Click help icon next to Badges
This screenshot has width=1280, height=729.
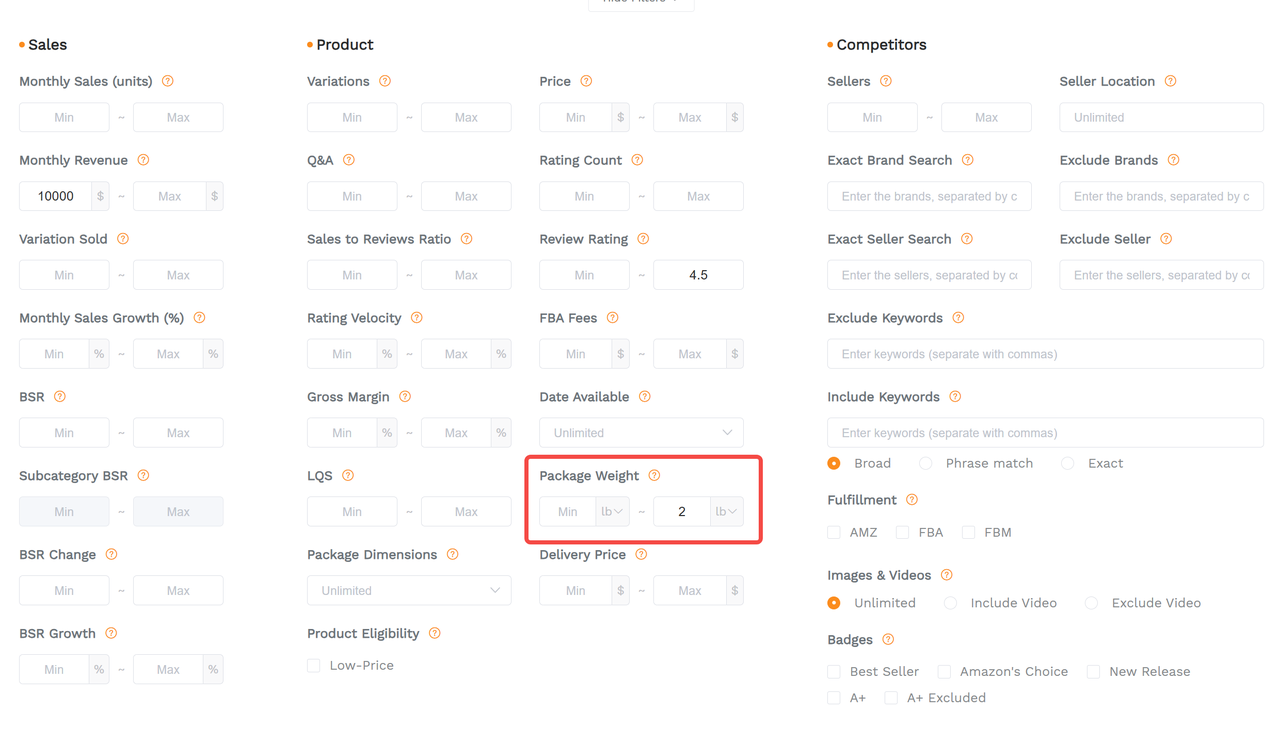888,640
